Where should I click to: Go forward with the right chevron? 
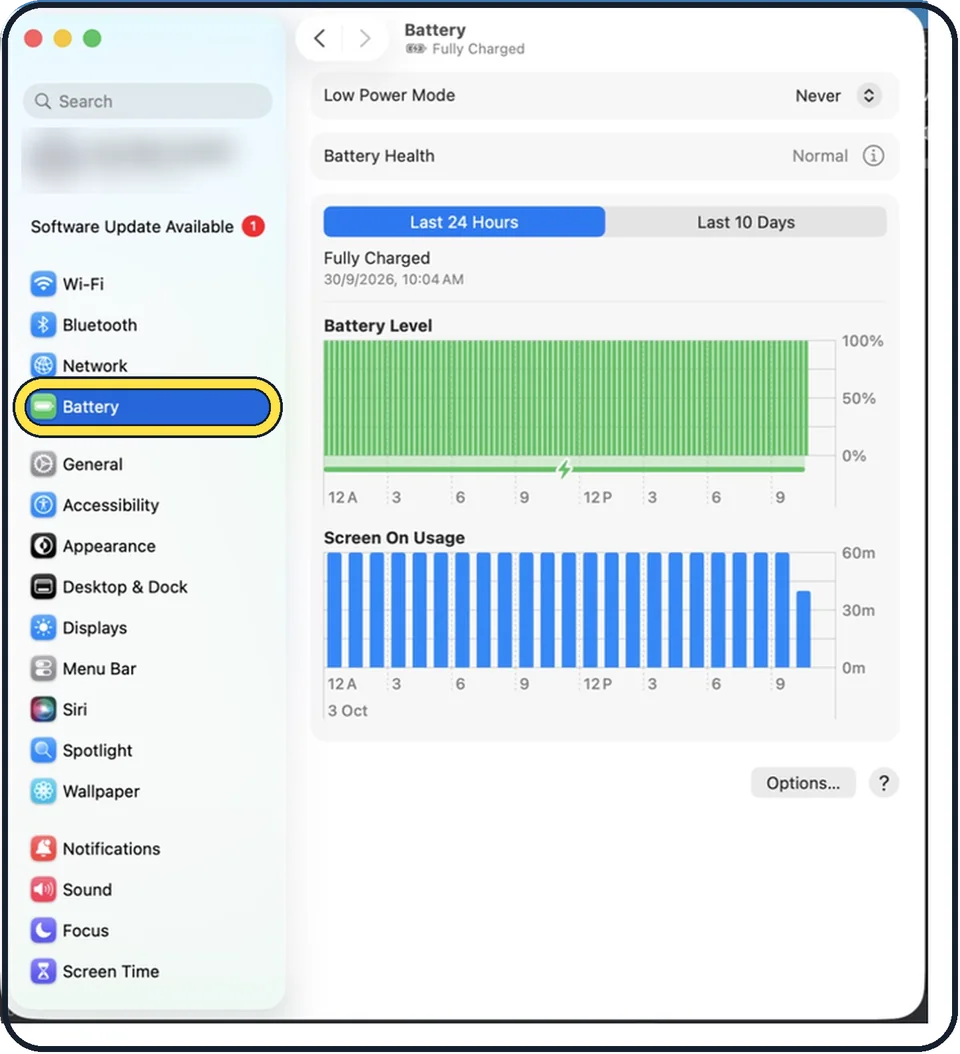pyautogui.click(x=364, y=38)
